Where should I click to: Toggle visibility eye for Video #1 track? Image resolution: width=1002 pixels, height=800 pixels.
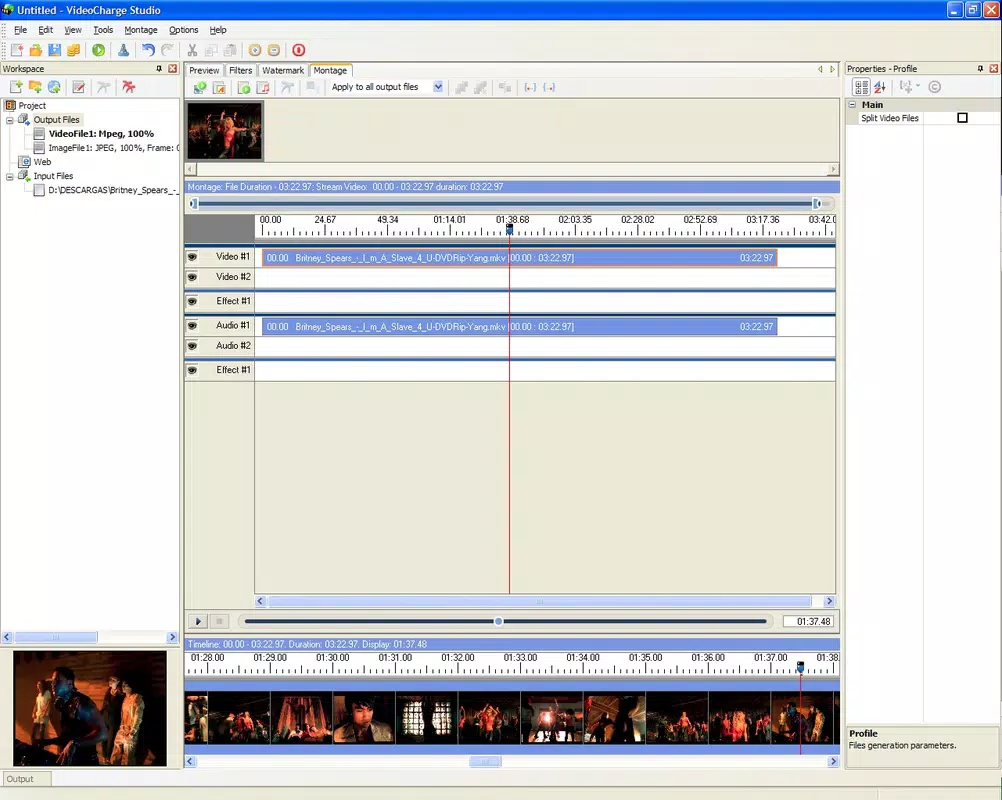pos(192,256)
